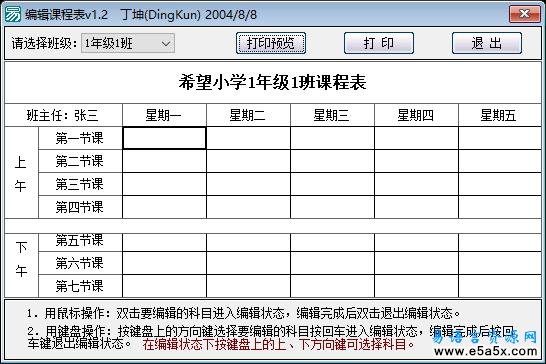Select the 星期四 column header
This screenshot has height=364, width=546.
click(416, 115)
